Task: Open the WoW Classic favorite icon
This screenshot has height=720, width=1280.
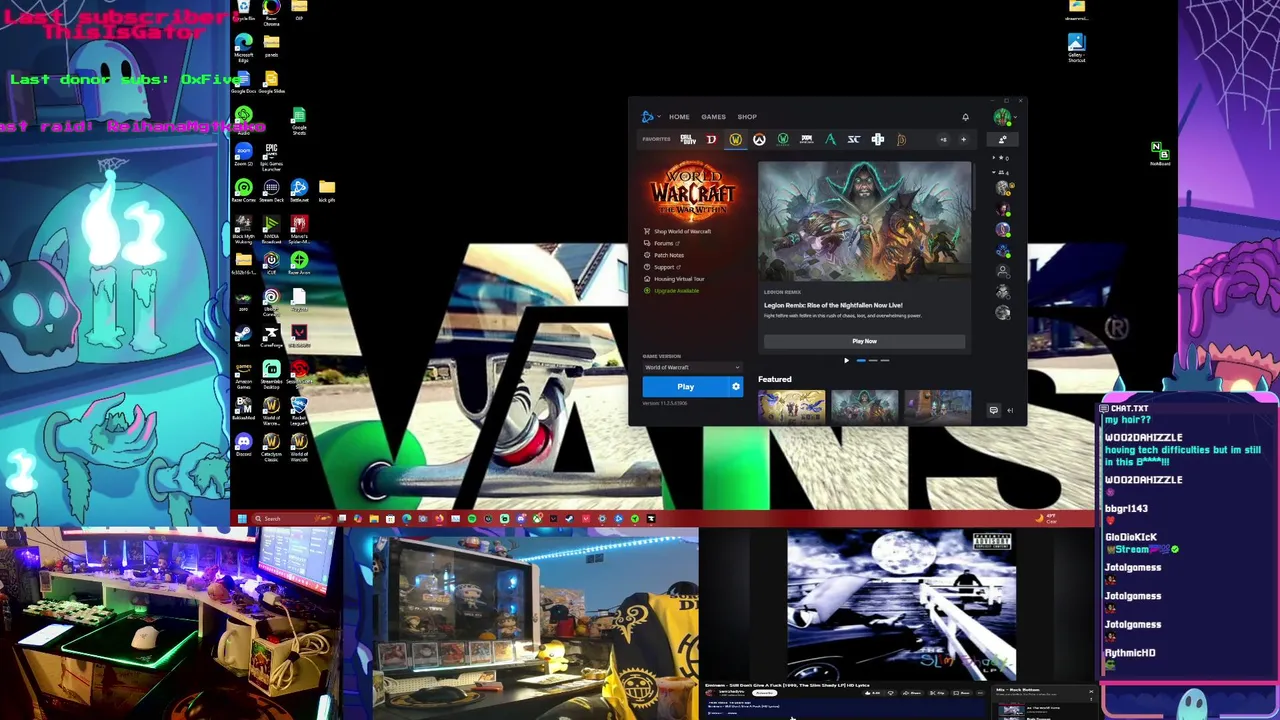Action: (783, 139)
